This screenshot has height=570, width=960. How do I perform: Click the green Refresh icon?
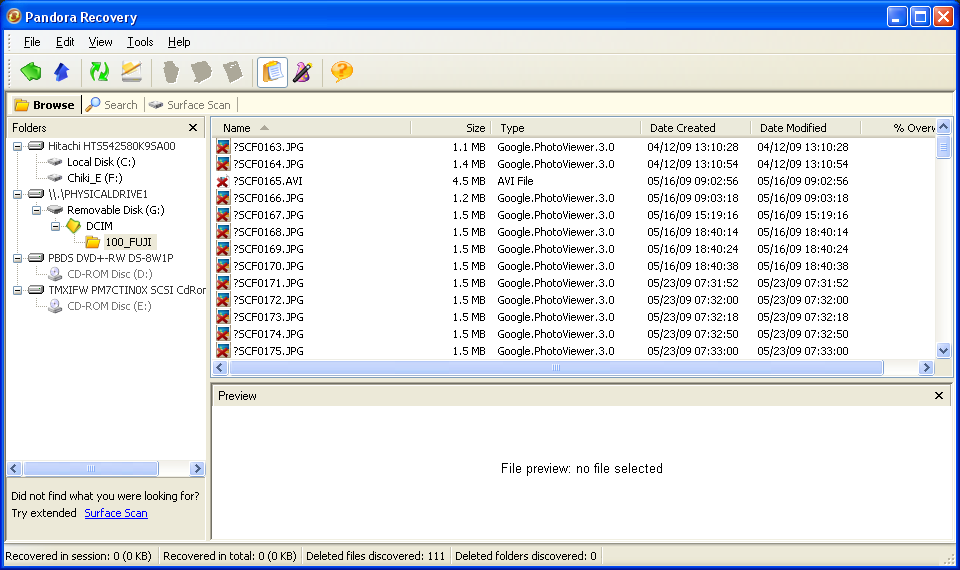99,72
